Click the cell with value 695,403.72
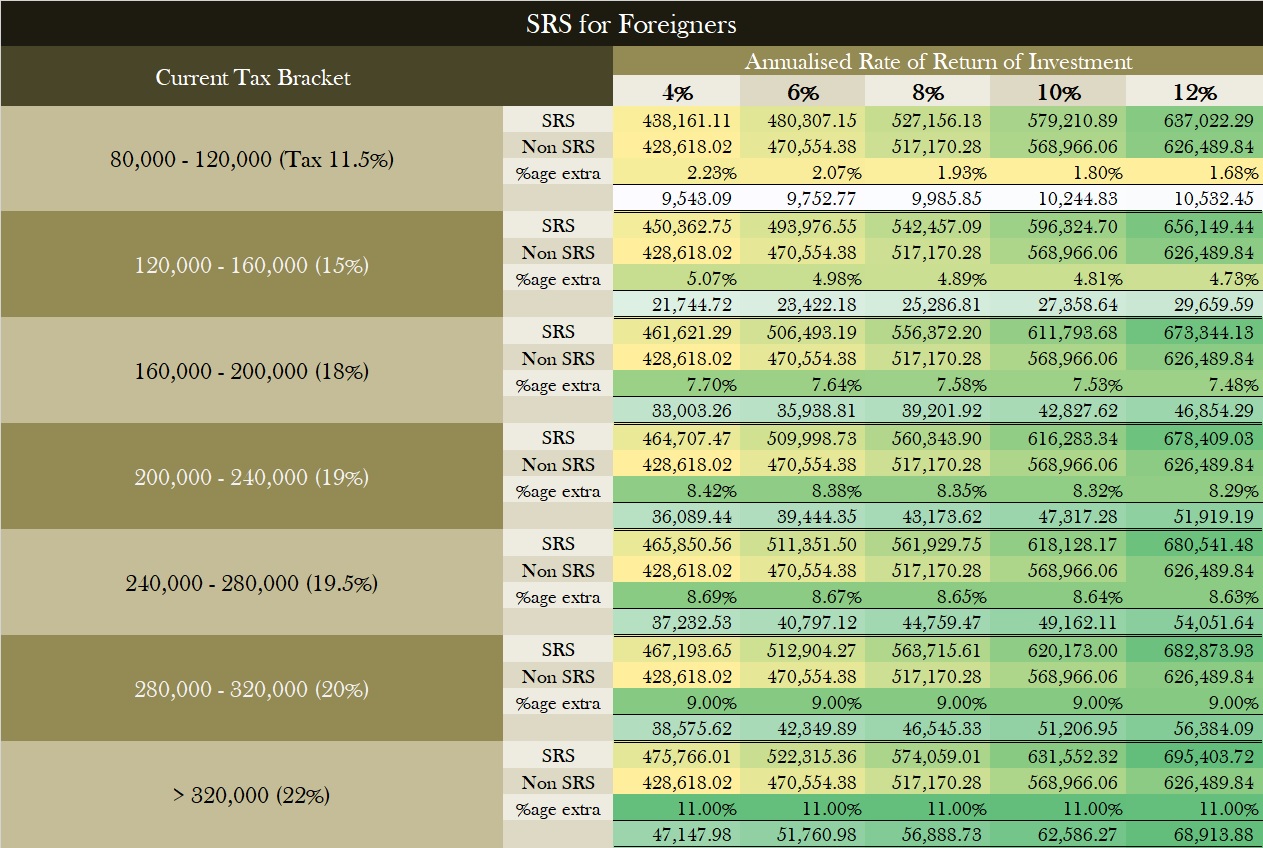 [1194, 757]
